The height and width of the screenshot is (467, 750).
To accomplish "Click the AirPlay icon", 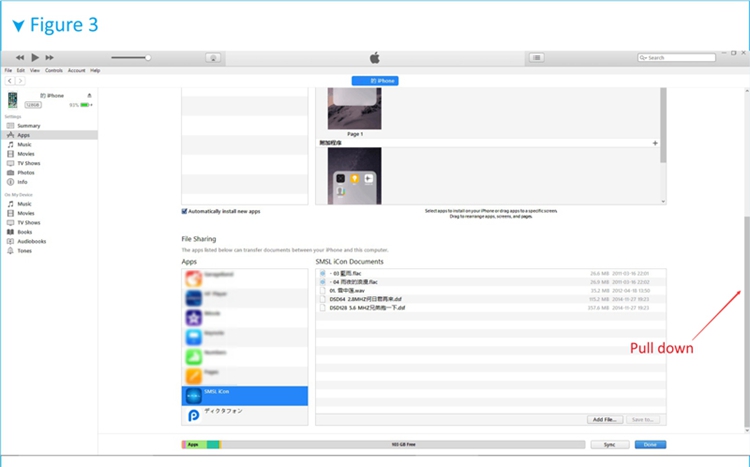I will coord(214,58).
